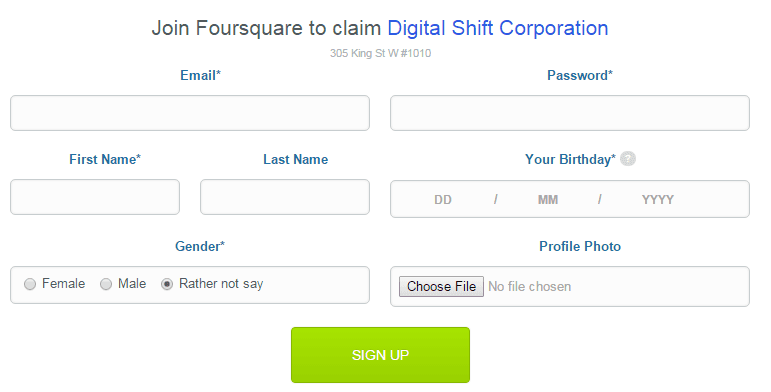This screenshot has width=771, height=392.
Task: Click the Last Name text box
Action: click(285, 197)
